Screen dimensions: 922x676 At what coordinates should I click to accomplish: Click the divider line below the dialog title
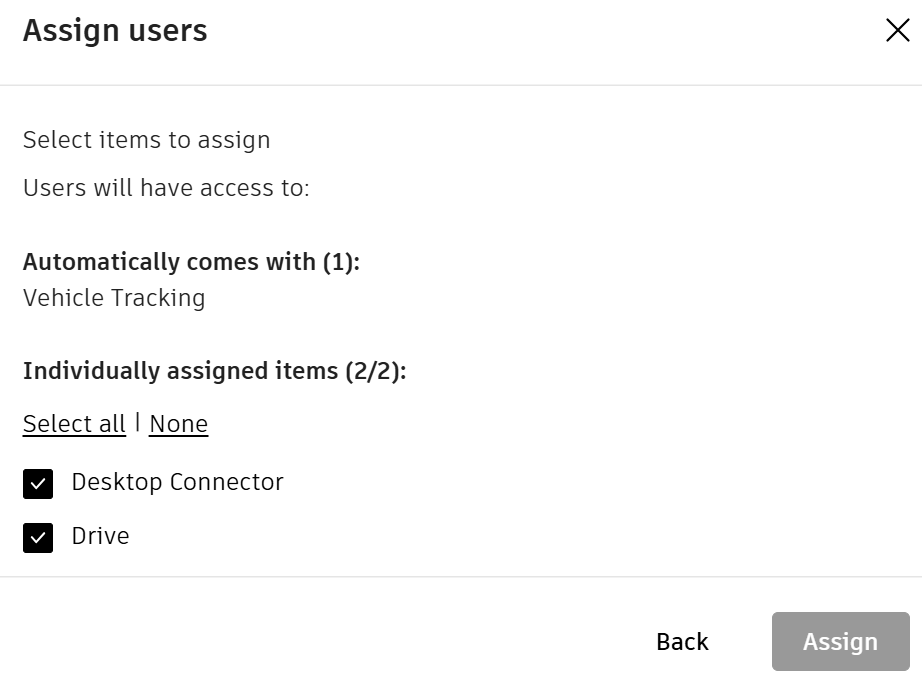[x=461, y=85]
